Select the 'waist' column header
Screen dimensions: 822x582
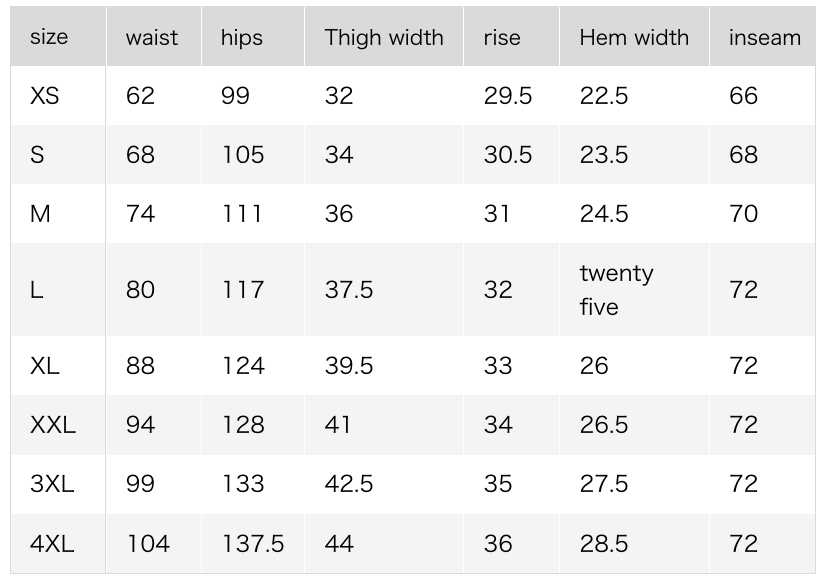(154, 37)
